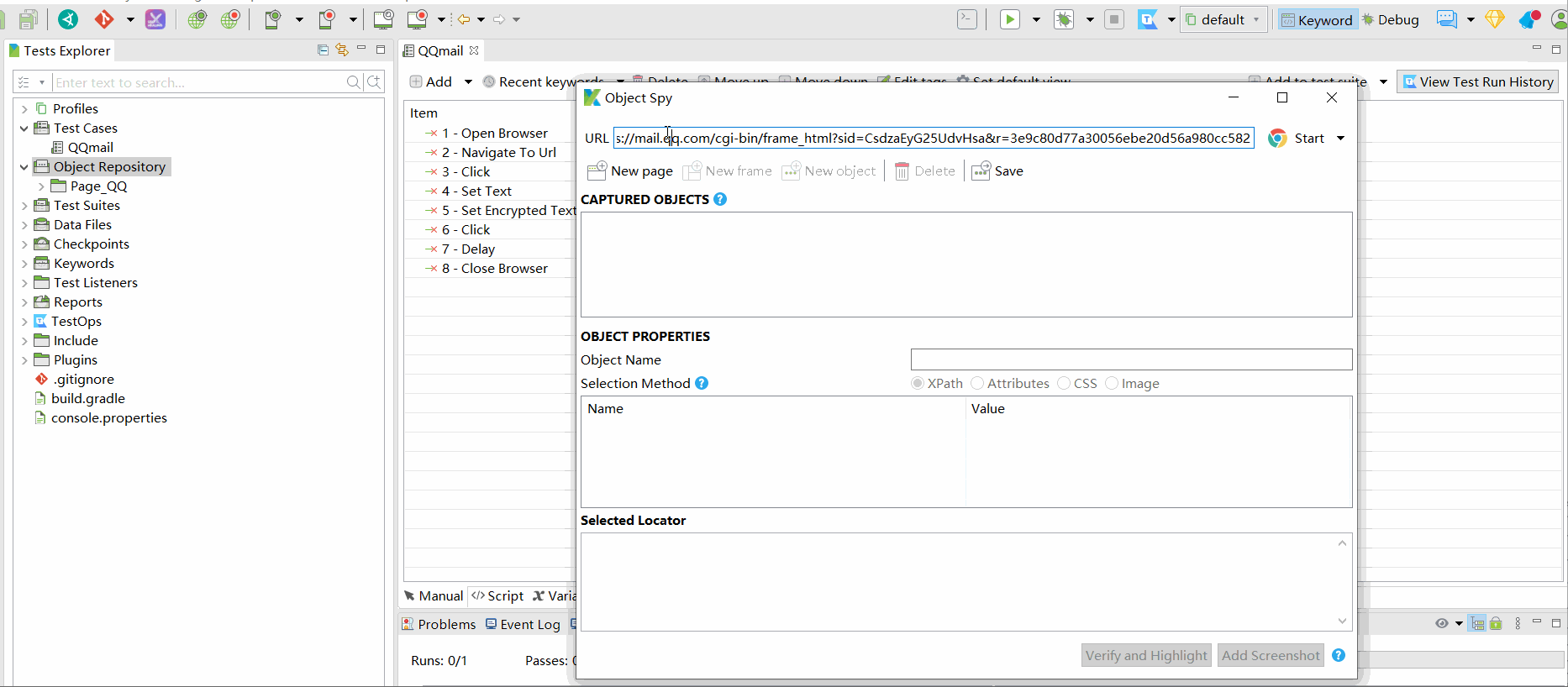Click the Tests Explorer search field
1568x687 pixels.
pos(199,82)
